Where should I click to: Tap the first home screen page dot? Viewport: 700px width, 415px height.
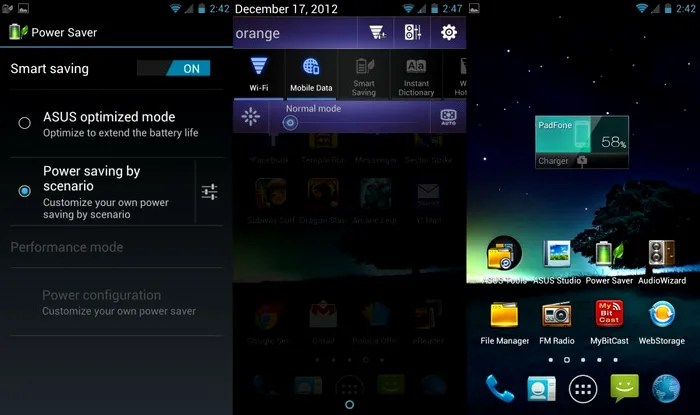tap(550, 360)
